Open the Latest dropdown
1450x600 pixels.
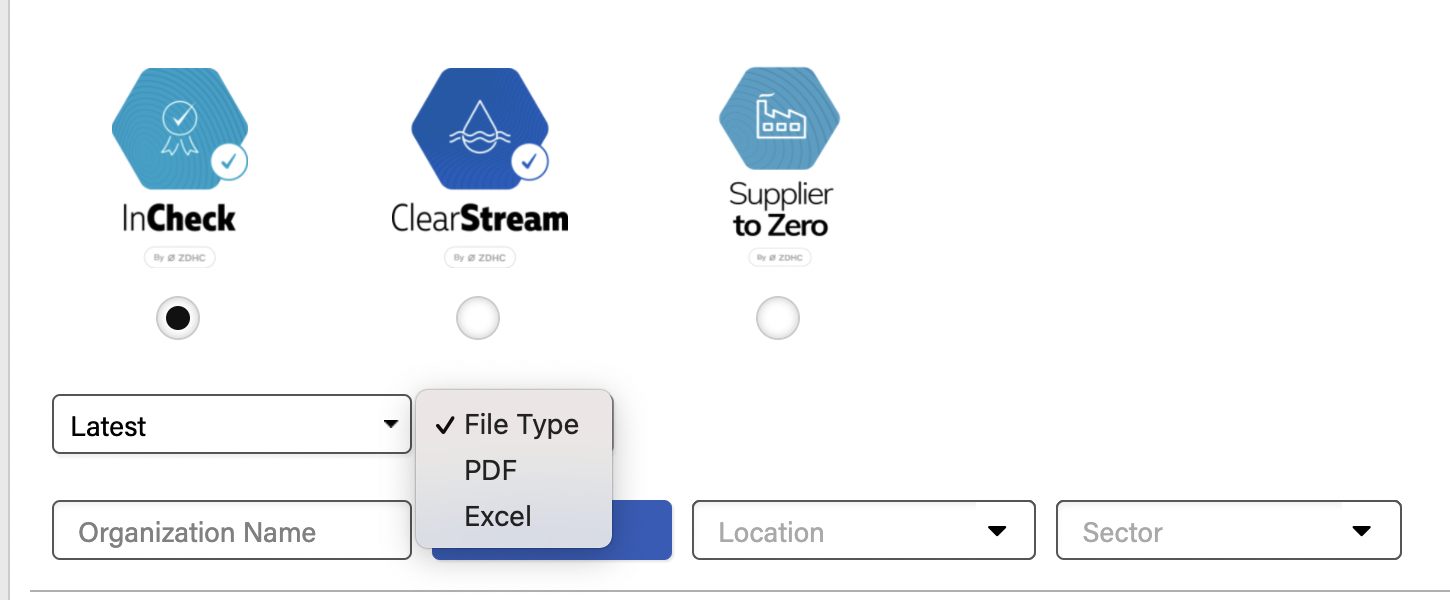(x=232, y=424)
